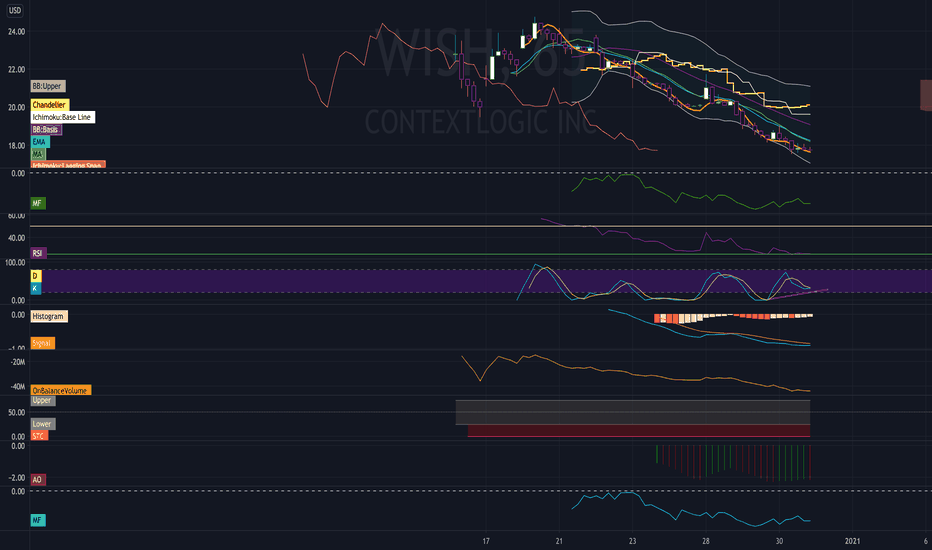
Task: Click the 18.00 price axis value
Action: (17, 146)
